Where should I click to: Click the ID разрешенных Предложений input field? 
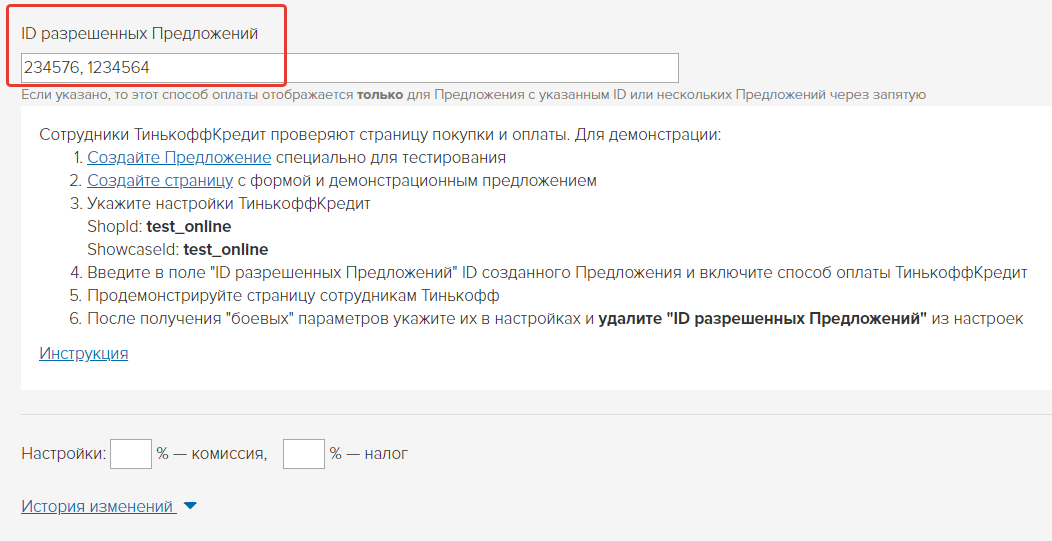click(x=350, y=68)
